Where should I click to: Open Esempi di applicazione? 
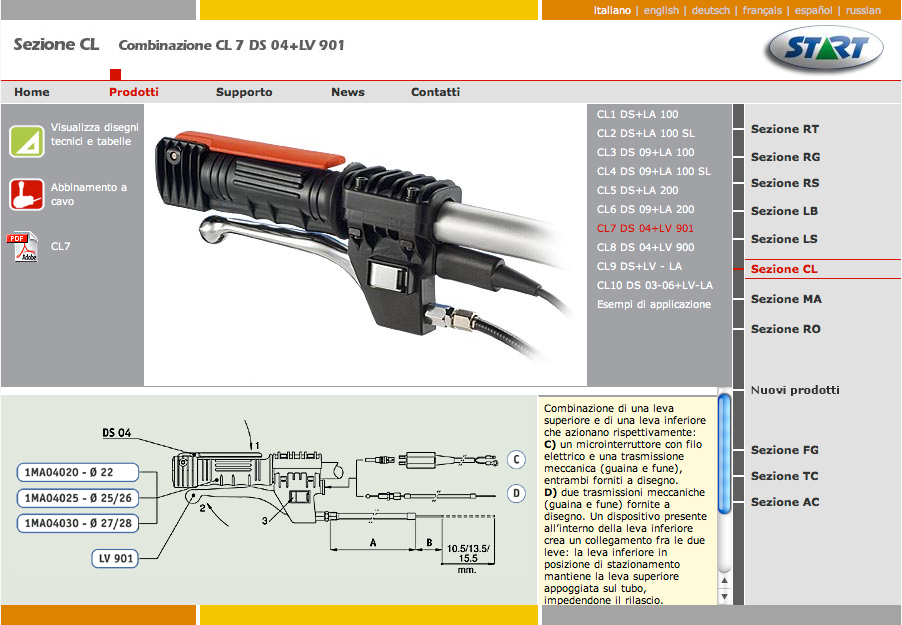pyautogui.click(x=653, y=304)
